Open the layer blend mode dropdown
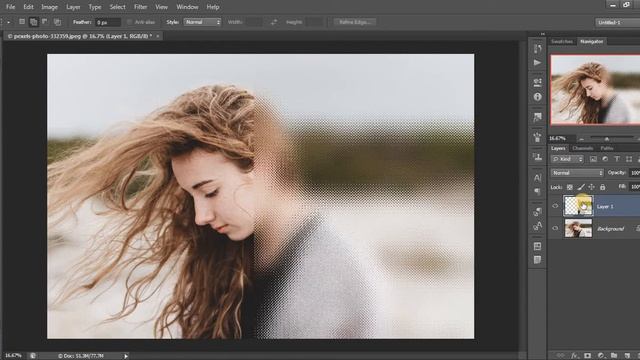 pyautogui.click(x=577, y=173)
